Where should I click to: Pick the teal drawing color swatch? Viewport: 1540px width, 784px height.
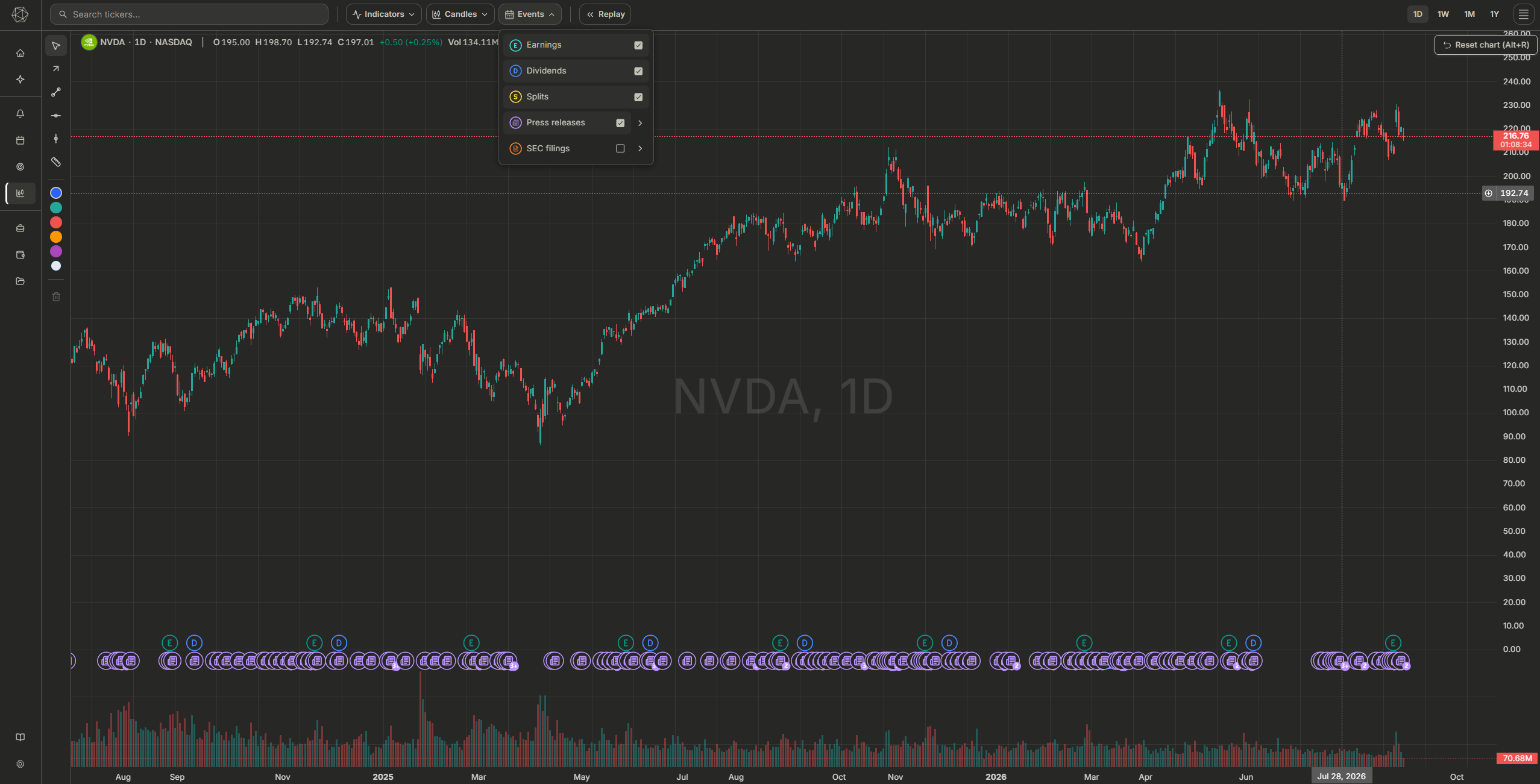[x=56, y=208]
